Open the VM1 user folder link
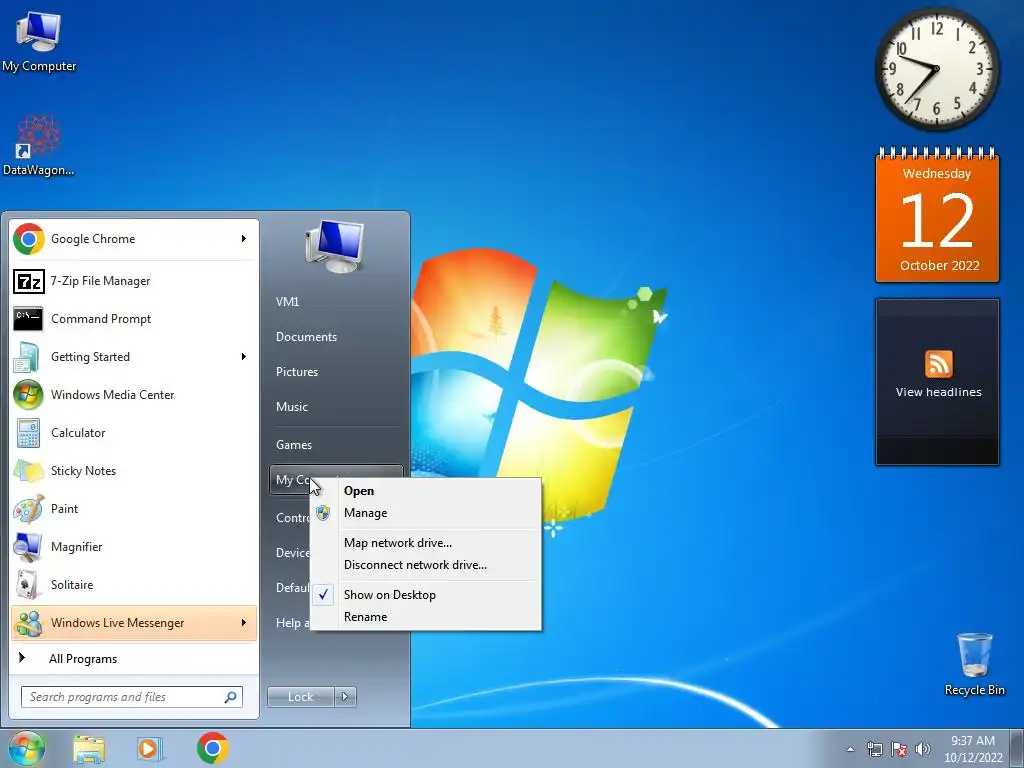 pos(287,302)
